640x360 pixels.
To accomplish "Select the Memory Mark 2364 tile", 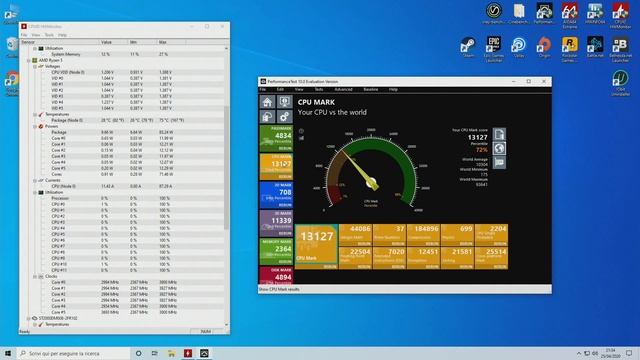I will tap(276, 252).
